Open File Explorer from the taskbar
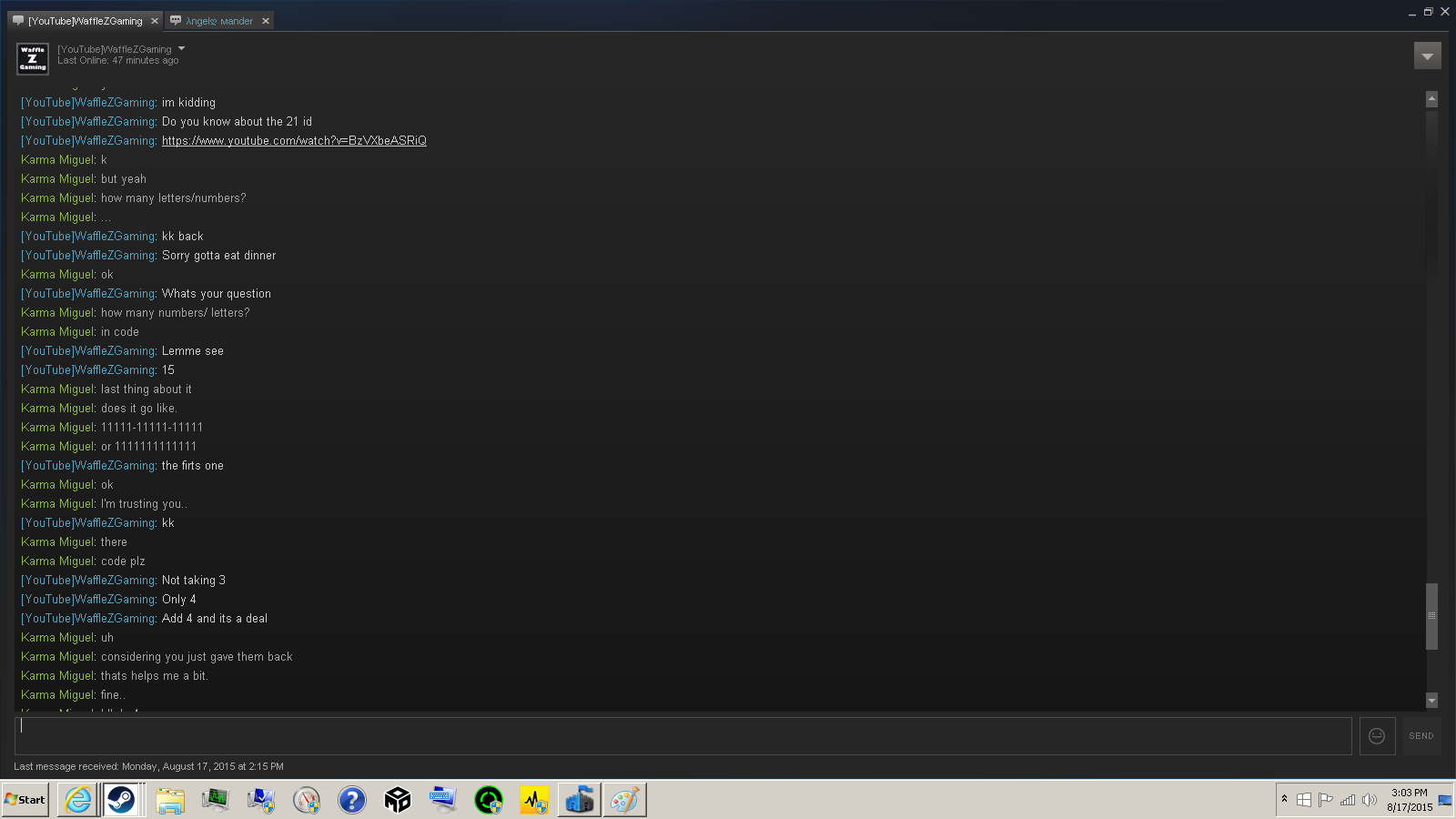This screenshot has height=819, width=1456. click(170, 801)
